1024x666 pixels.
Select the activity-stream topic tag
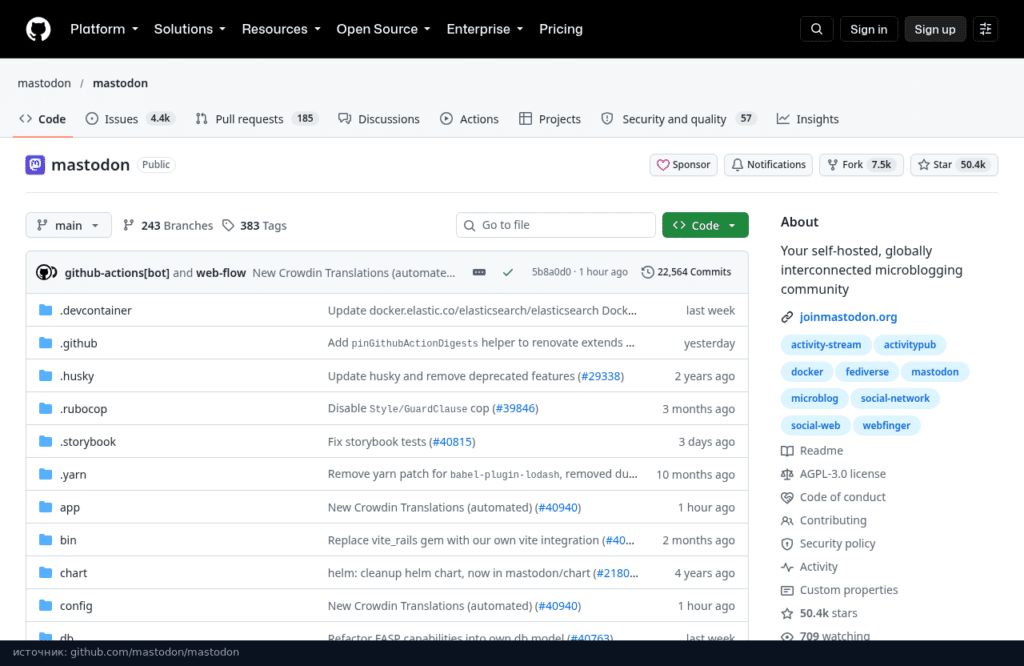click(x=825, y=345)
